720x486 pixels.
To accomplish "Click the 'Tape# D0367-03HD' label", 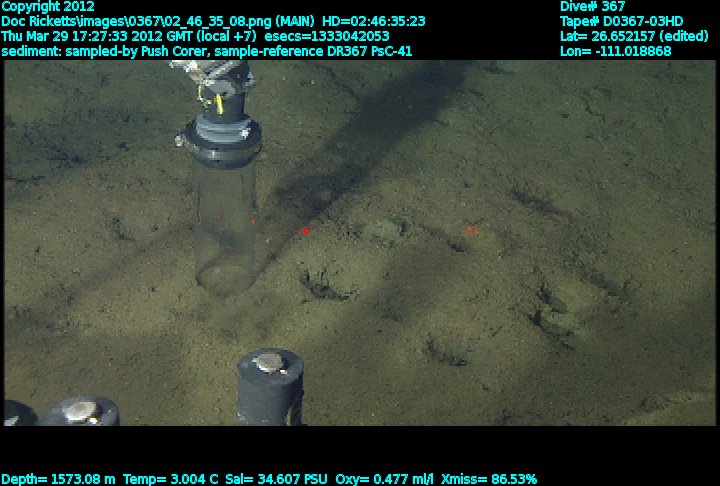I will click(621, 21).
